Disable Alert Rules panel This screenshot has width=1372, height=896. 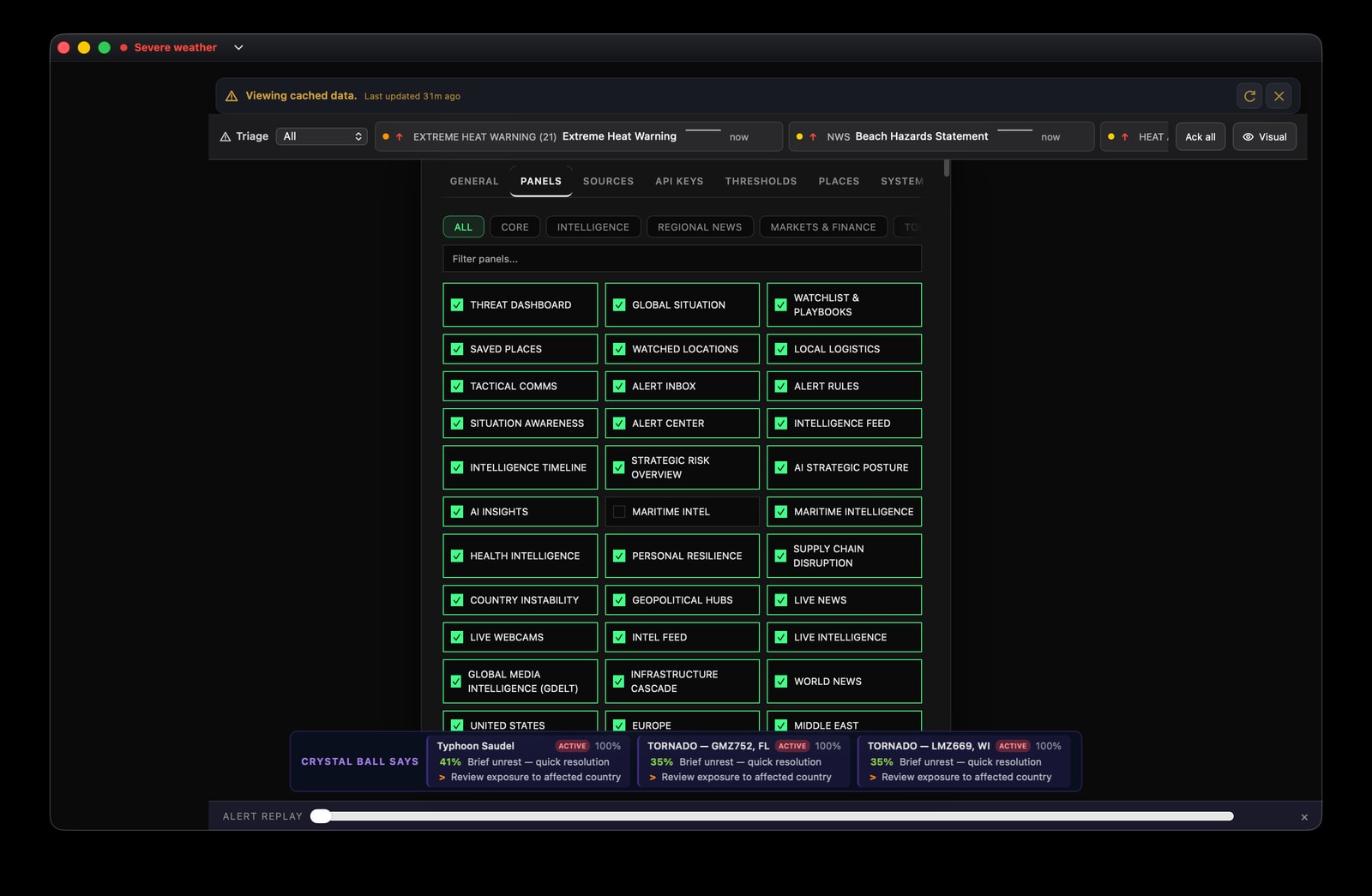781,387
